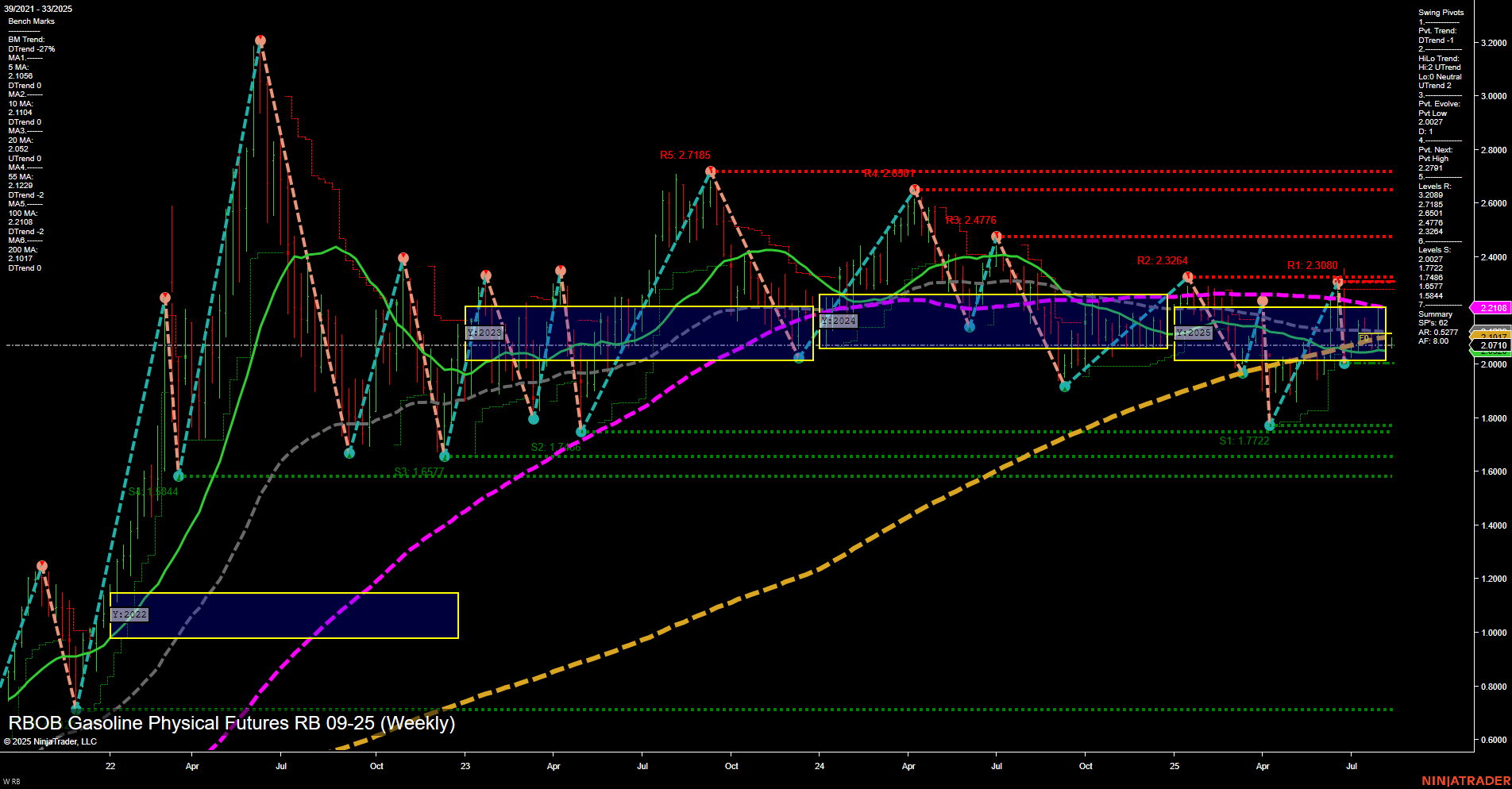This screenshot has width=1512, height=789.
Task: Toggle the Y:2022 region label
Action: click(129, 613)
